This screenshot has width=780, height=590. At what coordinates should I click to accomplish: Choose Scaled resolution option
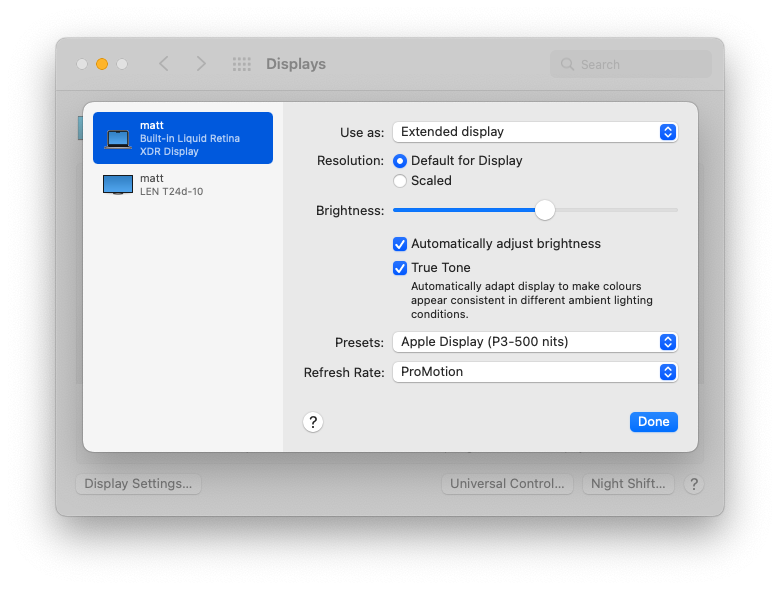(x=399, y=181)
